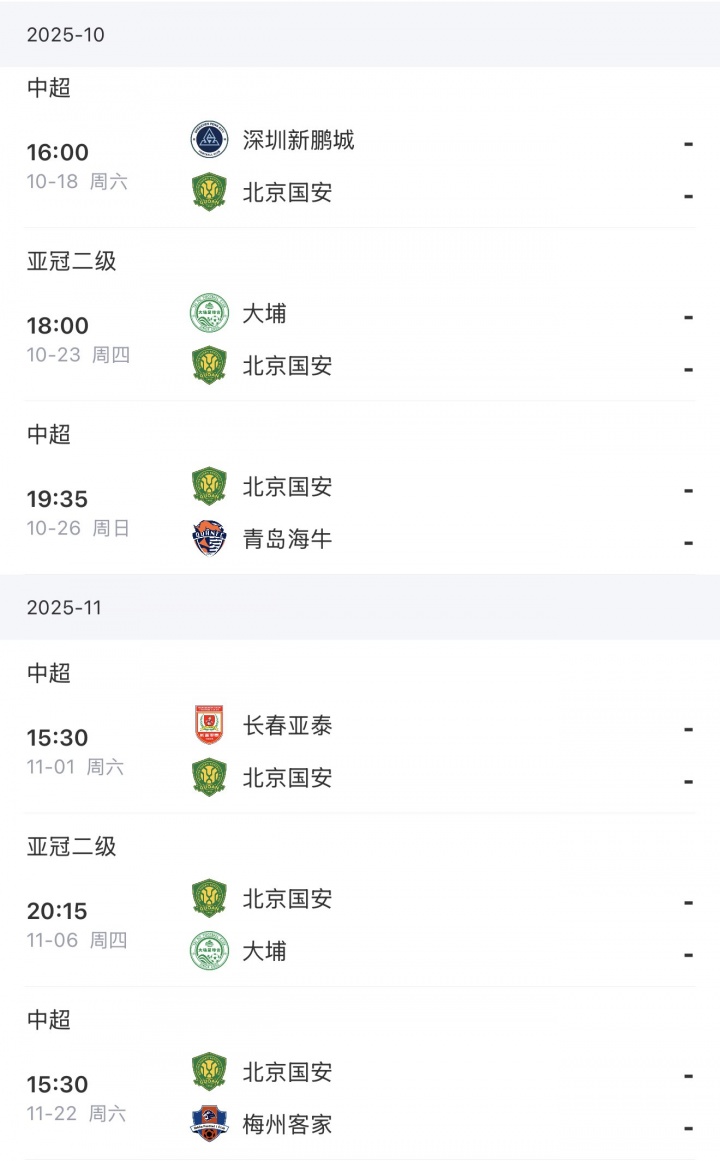Tap the Meizhou Hakka team logo

209,1124
